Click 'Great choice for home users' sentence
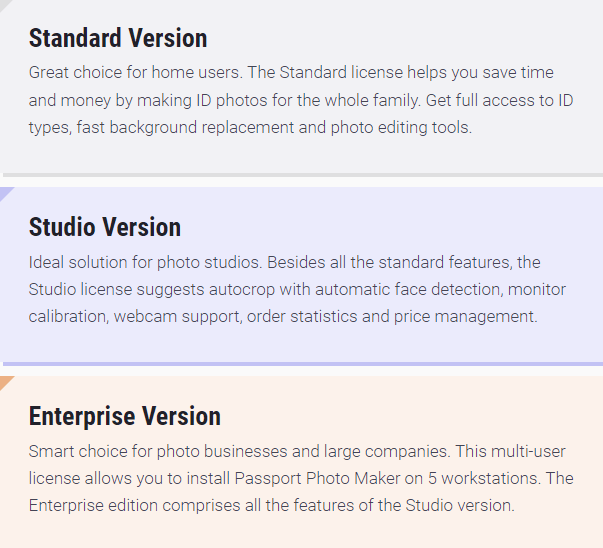This screenshot has height=548, width=603. [136, 73]
